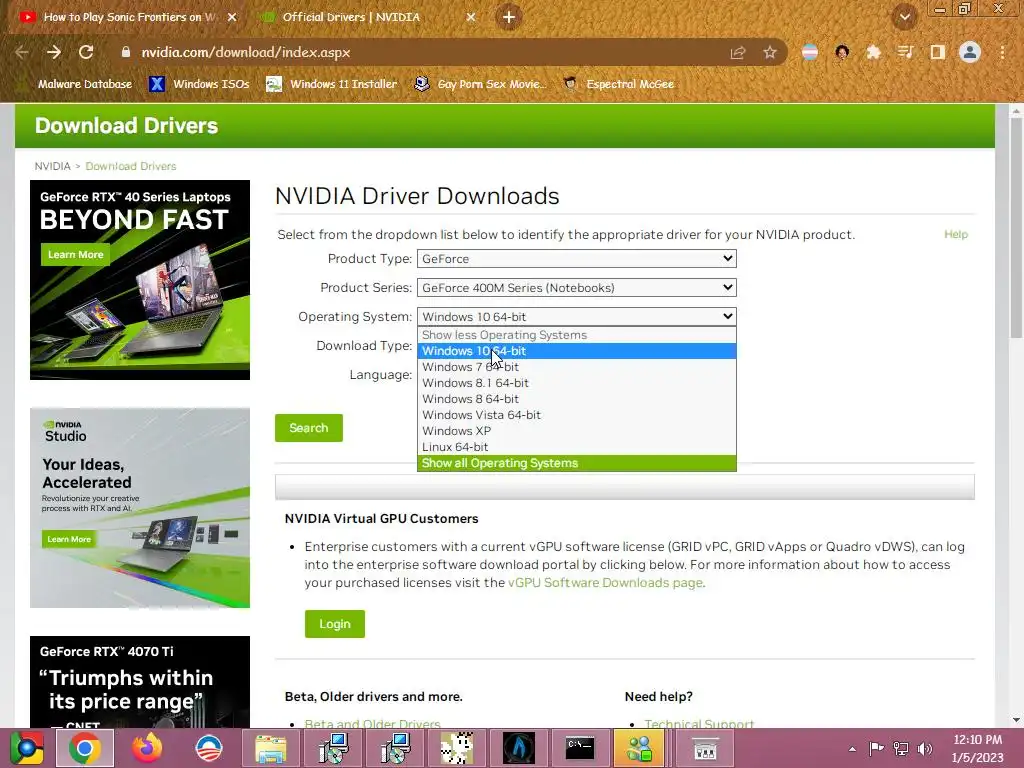Close the Official Drivers NVIDIA tab
The width and height of the screenshot is (1024, 768).
click(471, 17)
